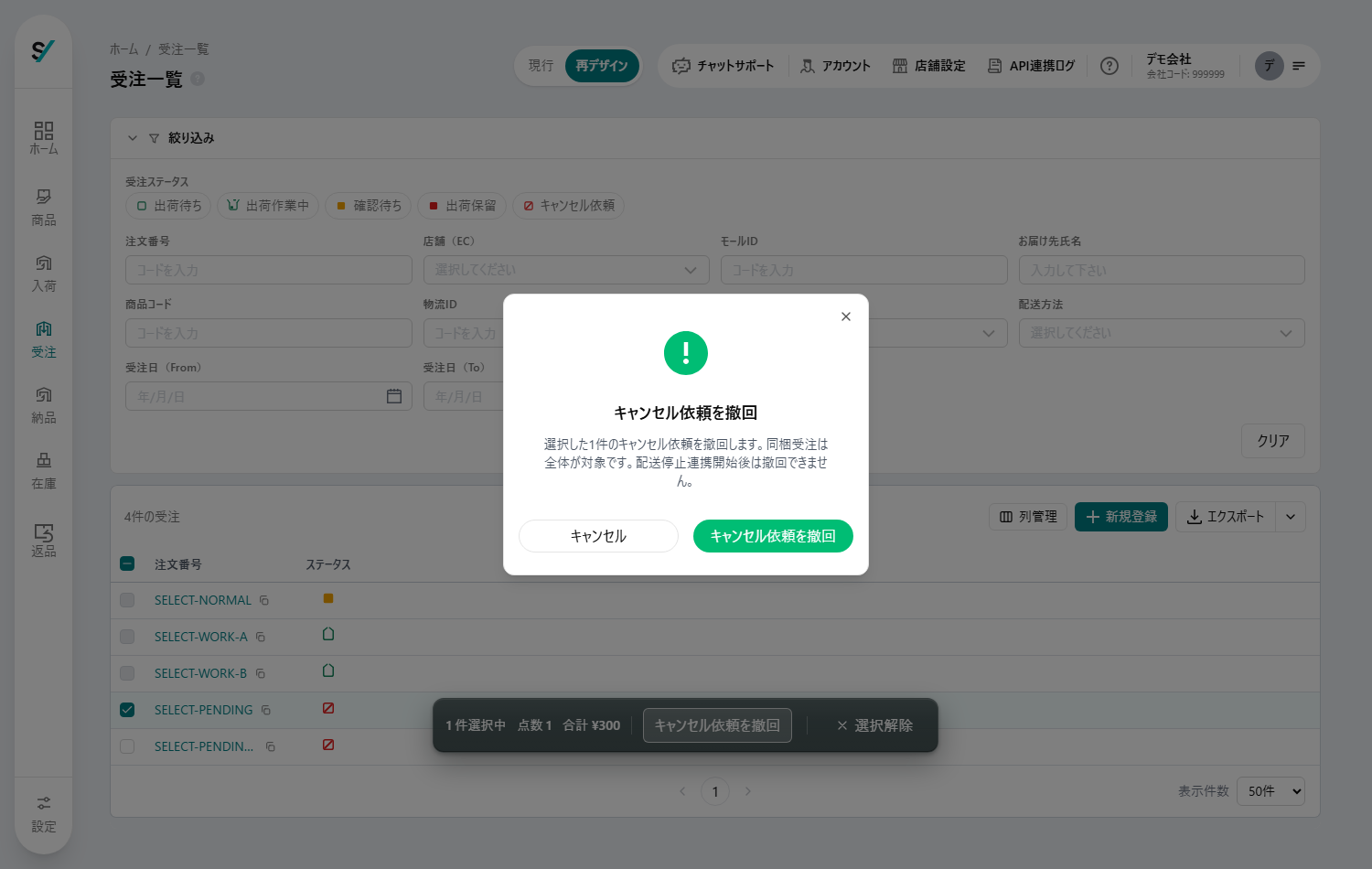
Task: Switch to 再デザイン tab
Action: [x=602, y=66]
